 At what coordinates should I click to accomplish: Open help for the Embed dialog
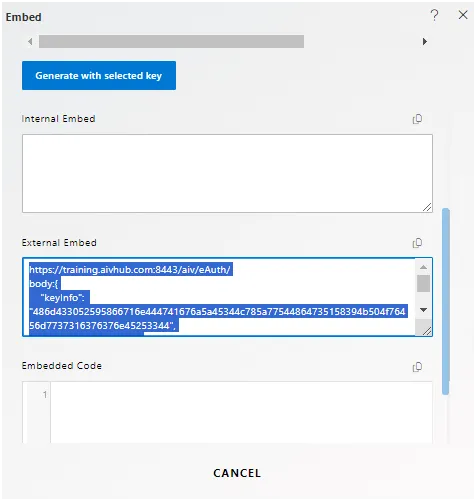pos(434,15)
